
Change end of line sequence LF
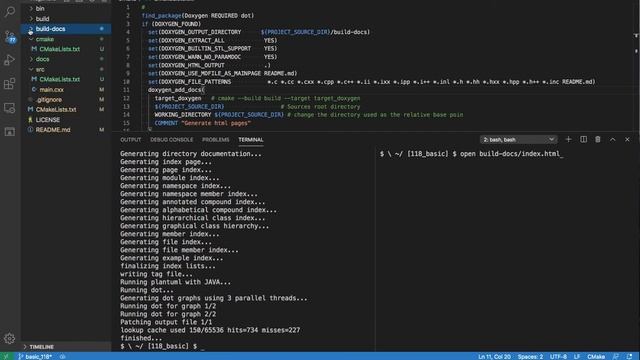coord(577,356)
